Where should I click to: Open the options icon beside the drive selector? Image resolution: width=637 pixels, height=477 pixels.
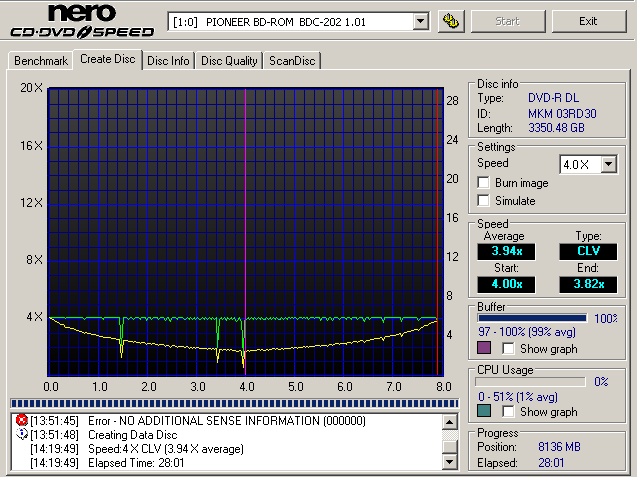click(x=451, y=21)
